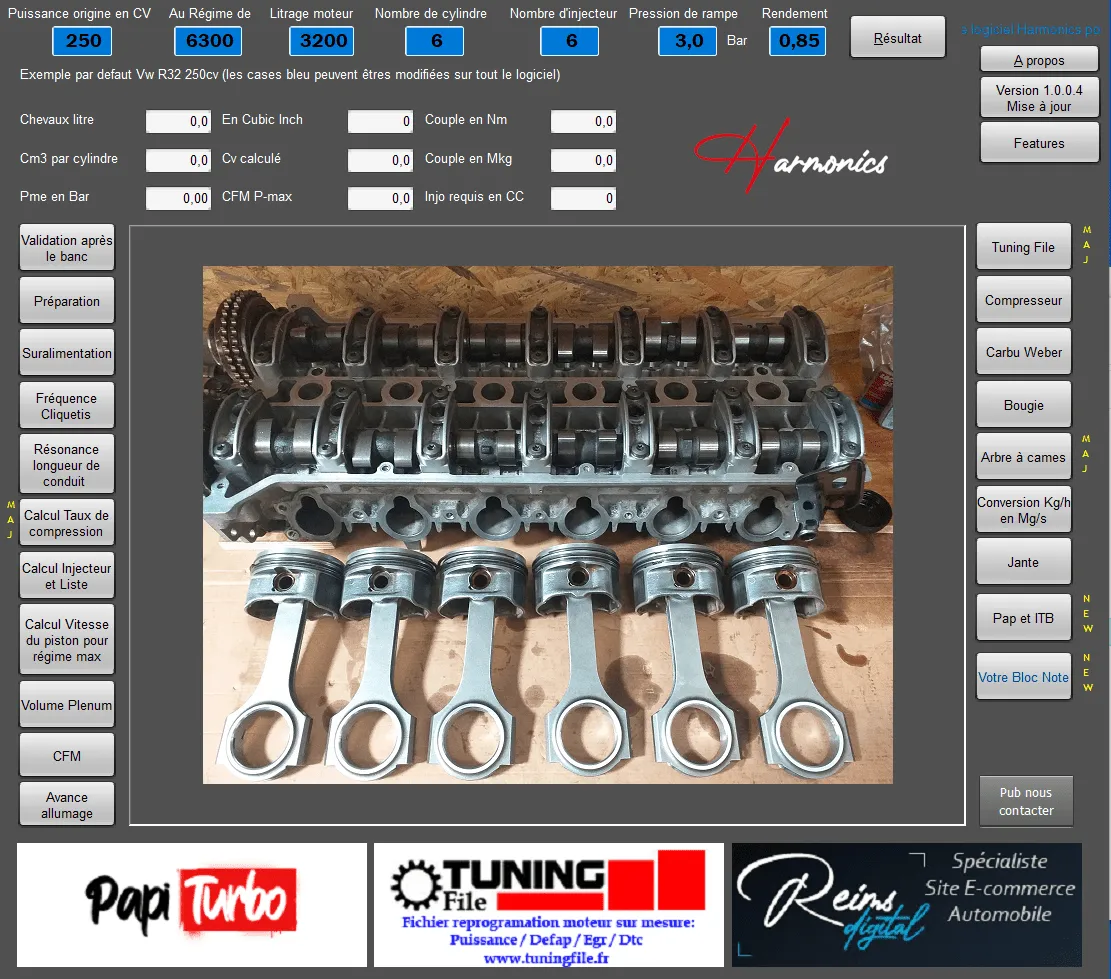
Task: Open the Compresseur tool
Action: click(1023, 299)
